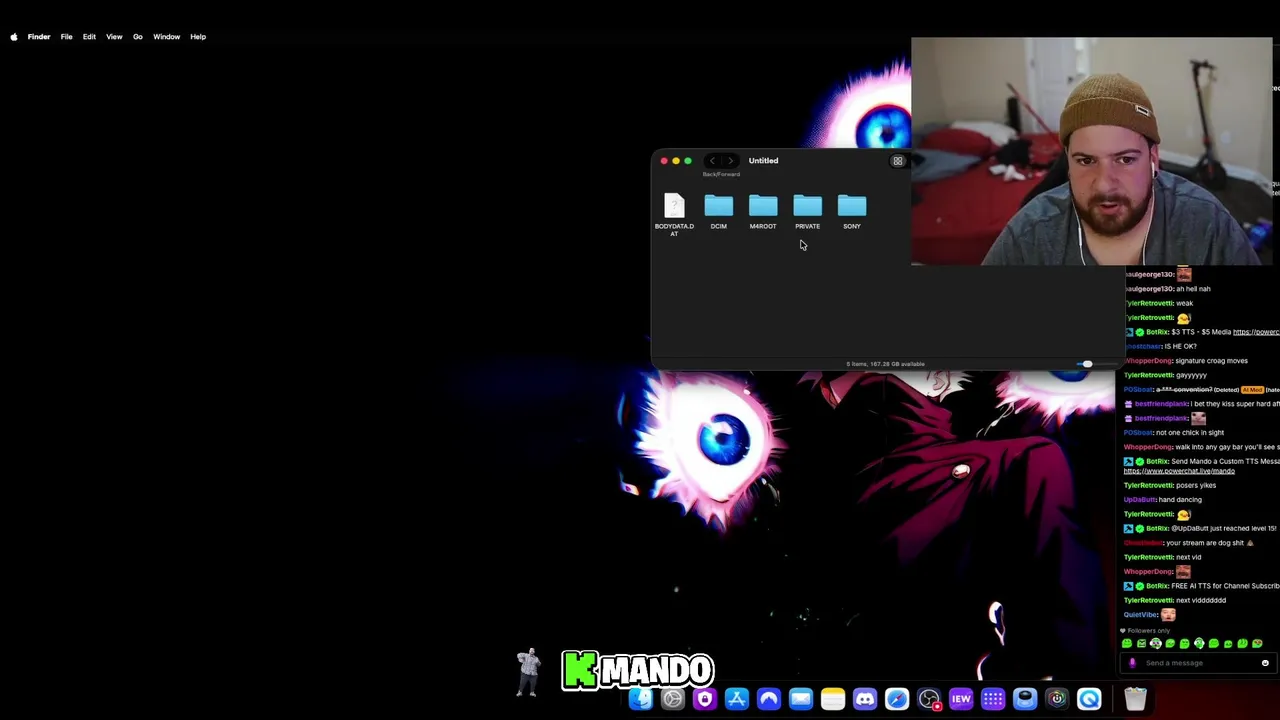
Task: Go forward in the Finder window
Action: click(x=730, y=161)
